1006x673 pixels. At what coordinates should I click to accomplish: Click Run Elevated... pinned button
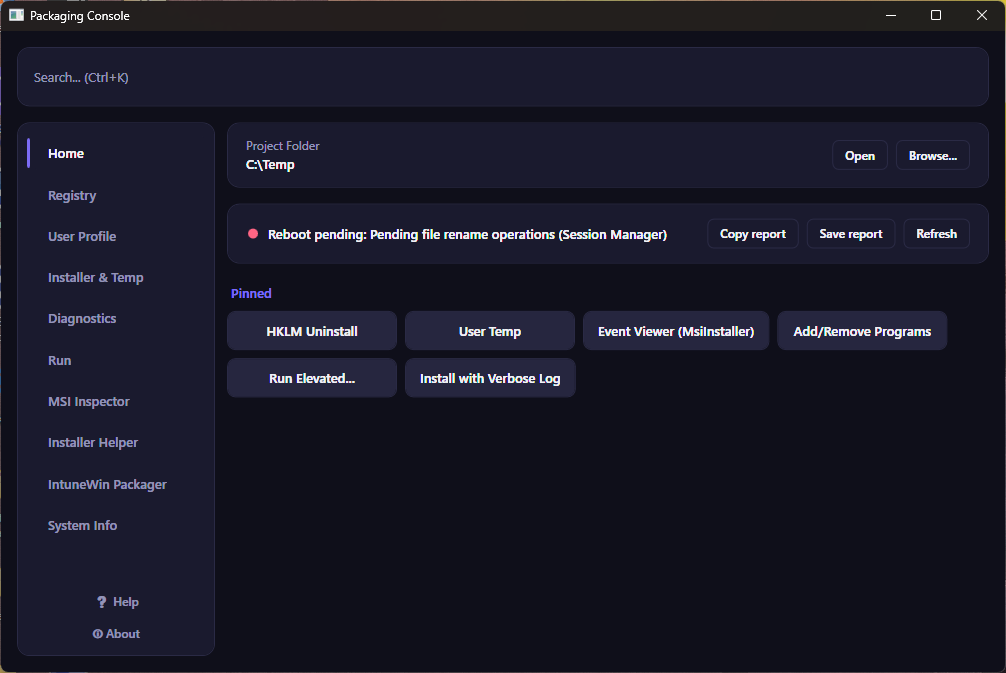pyautogui.click(x=312, y=378)
